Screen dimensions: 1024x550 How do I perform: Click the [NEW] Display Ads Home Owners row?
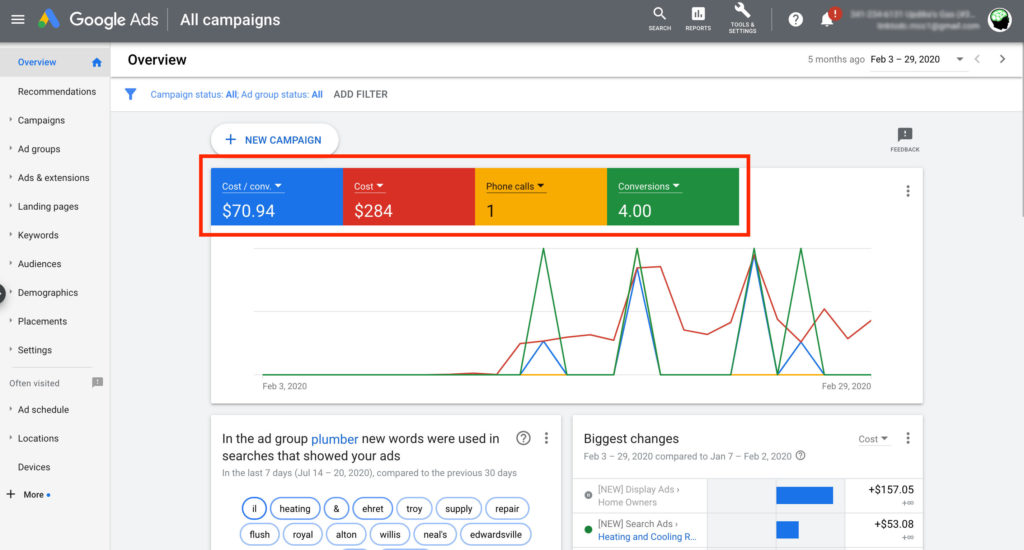(x=748, y=496)
